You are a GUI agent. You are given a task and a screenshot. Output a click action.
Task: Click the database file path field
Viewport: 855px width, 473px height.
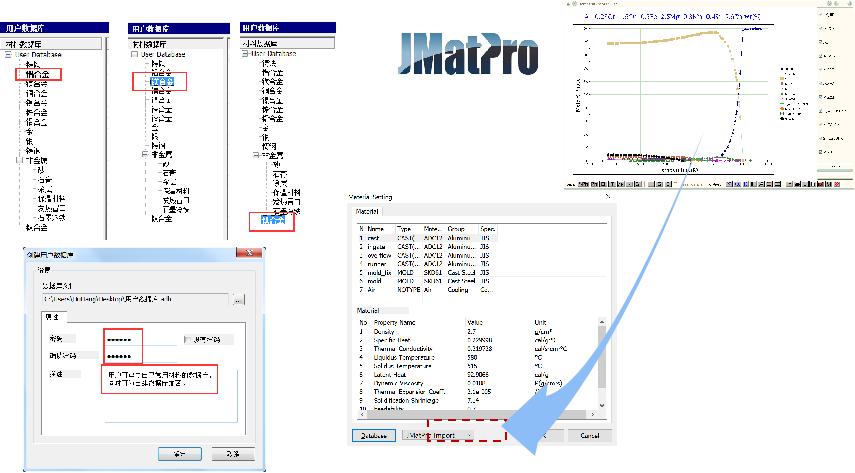coord(136,299)
